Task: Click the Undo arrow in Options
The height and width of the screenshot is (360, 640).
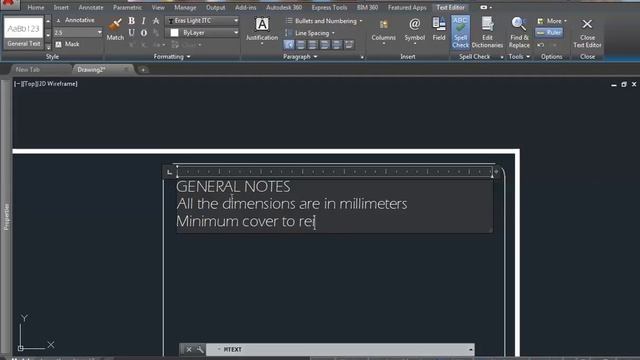Action: click(x=540, y=45)
